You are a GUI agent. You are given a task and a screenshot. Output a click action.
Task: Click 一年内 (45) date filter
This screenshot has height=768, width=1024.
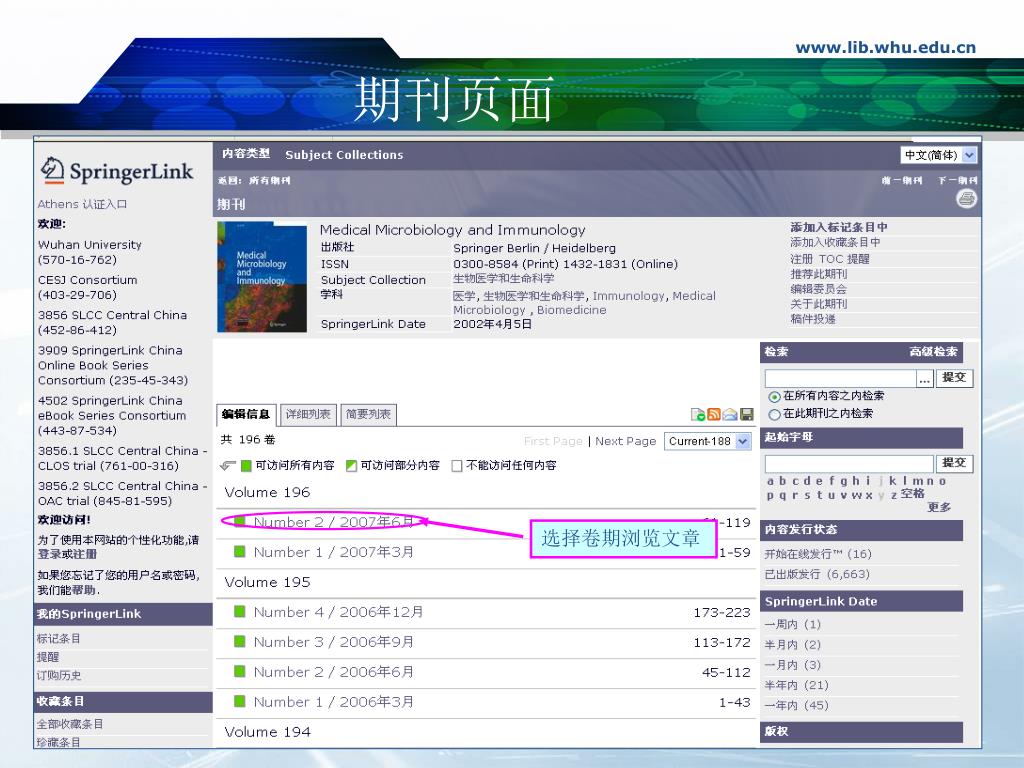click(x=796, y=706)
